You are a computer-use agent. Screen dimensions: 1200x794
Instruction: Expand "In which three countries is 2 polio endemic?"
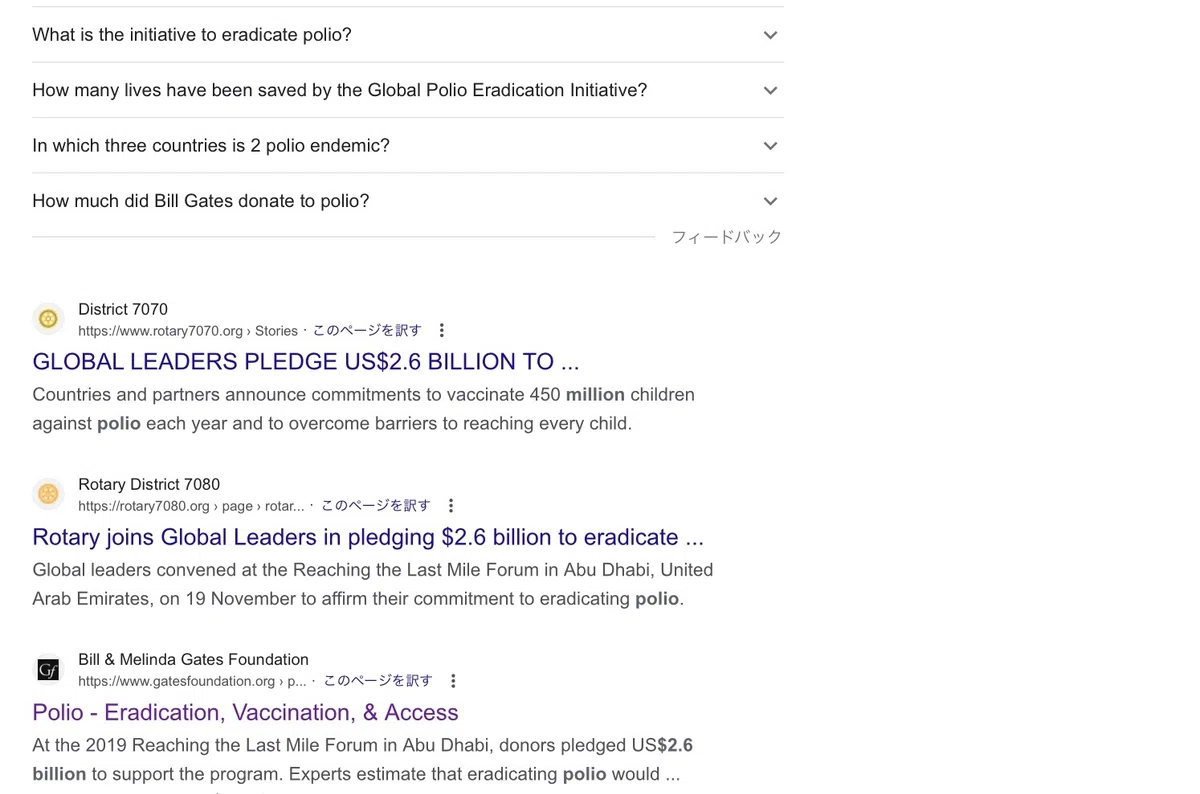pyautogui.click(x=407, y=146)
